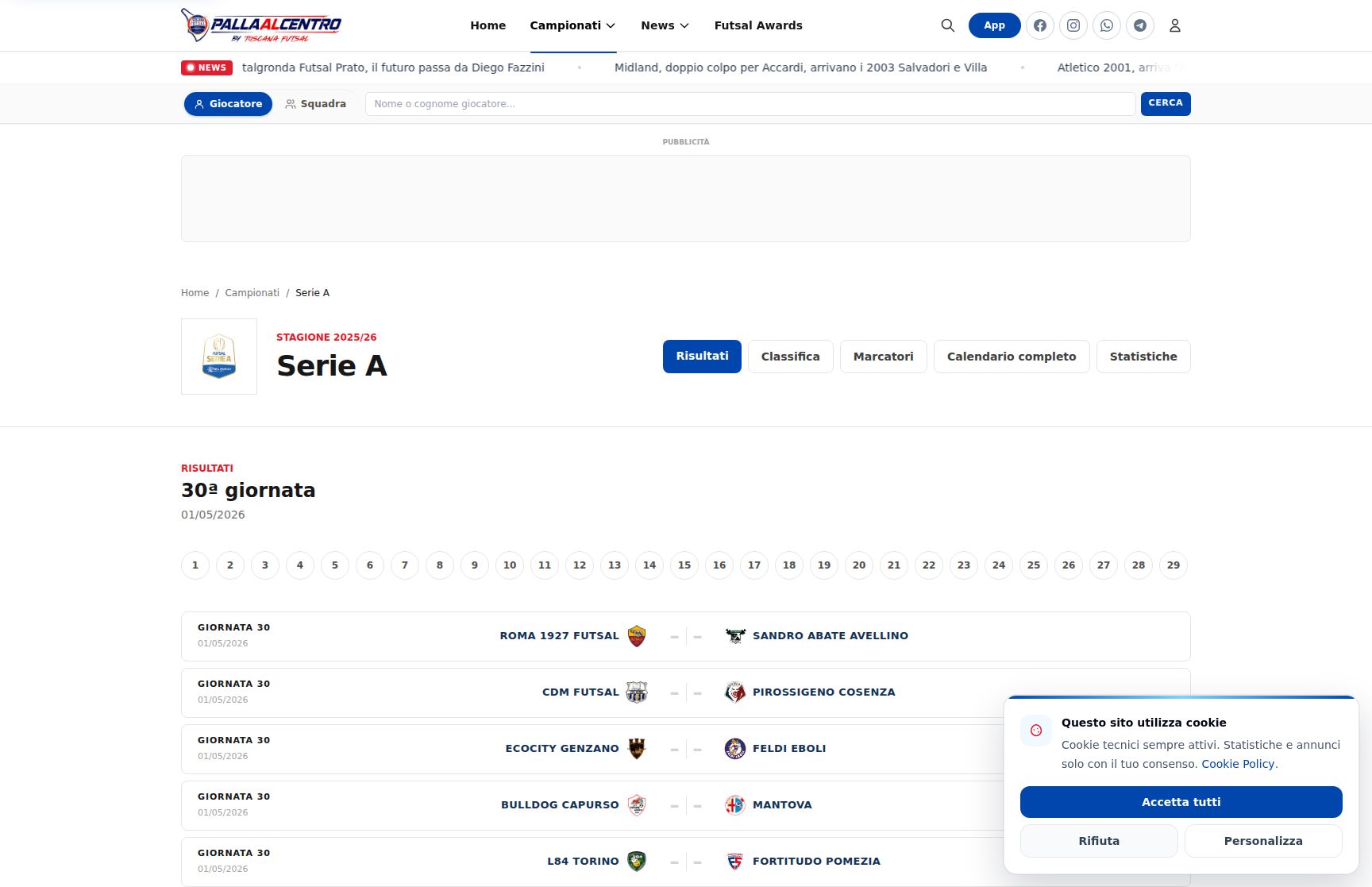Open the Instagram icon link
The width and height of the screenshot is (1372, 887).
click(1073, 25)
